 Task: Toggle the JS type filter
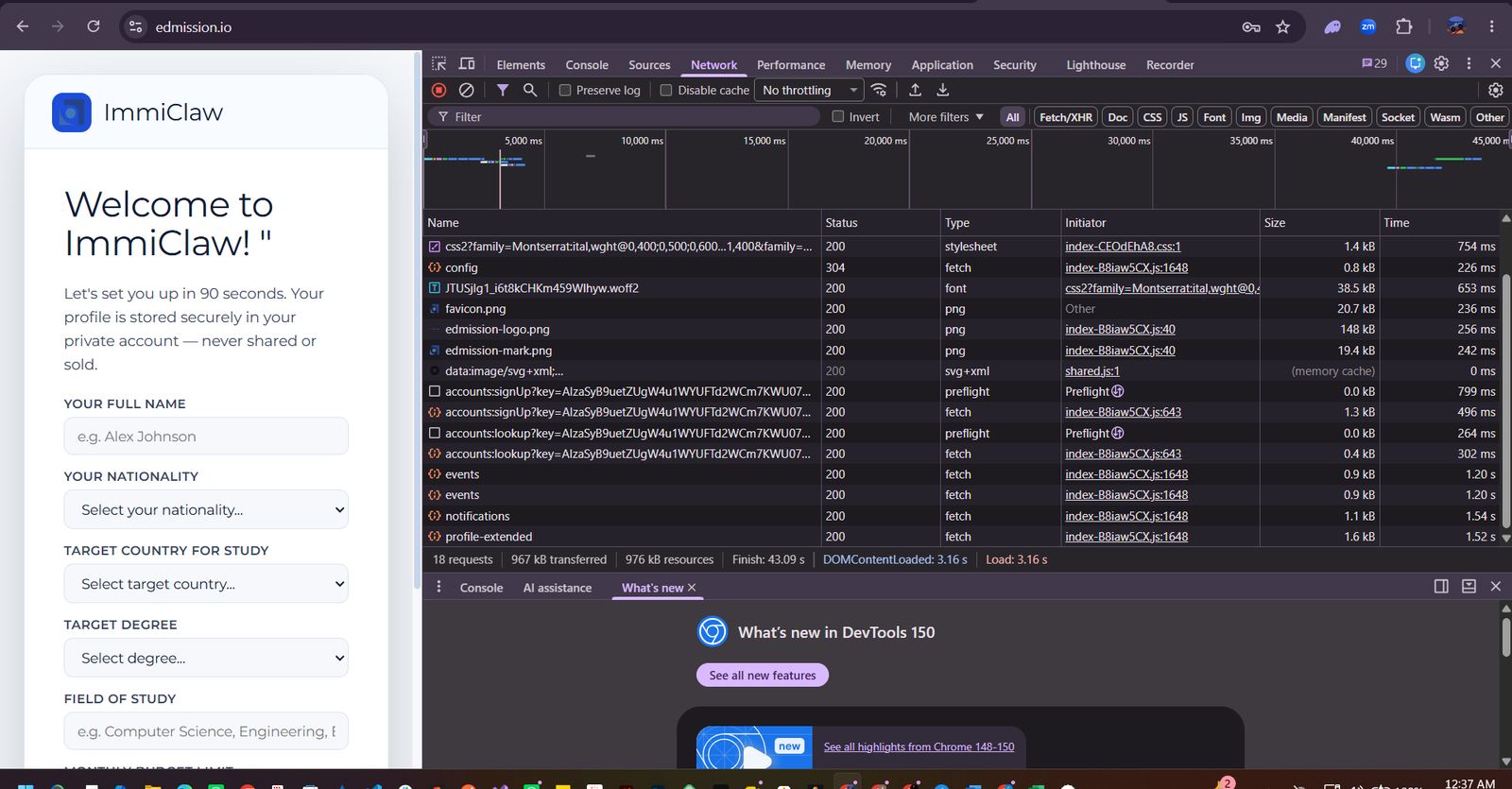(x=1182, y=117)
